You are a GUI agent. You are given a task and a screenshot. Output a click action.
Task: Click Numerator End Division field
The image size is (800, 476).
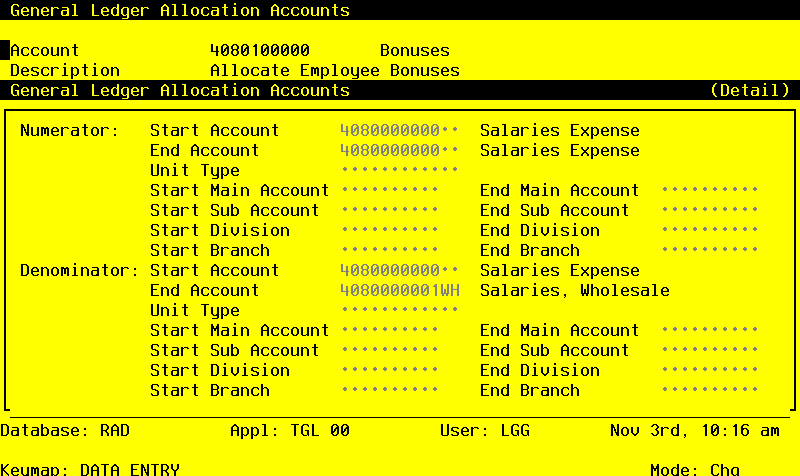point(710,230)
